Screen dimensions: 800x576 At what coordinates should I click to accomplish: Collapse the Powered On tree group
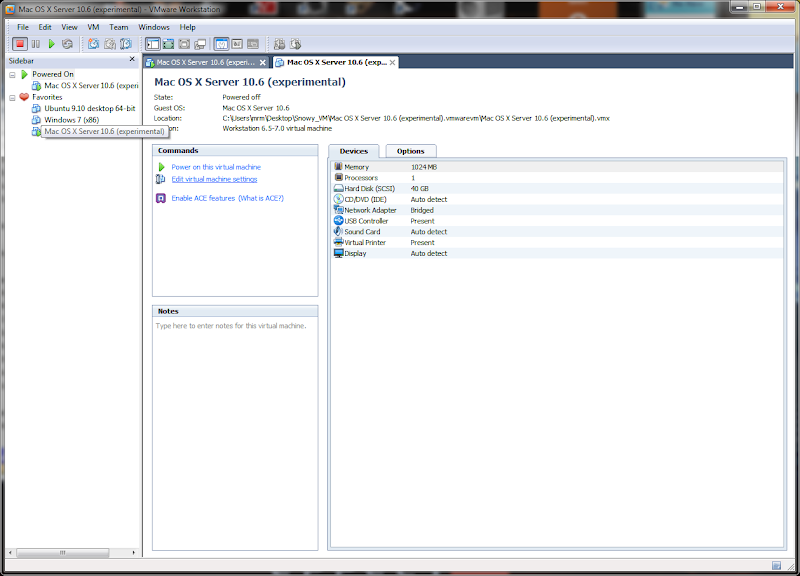12,74
